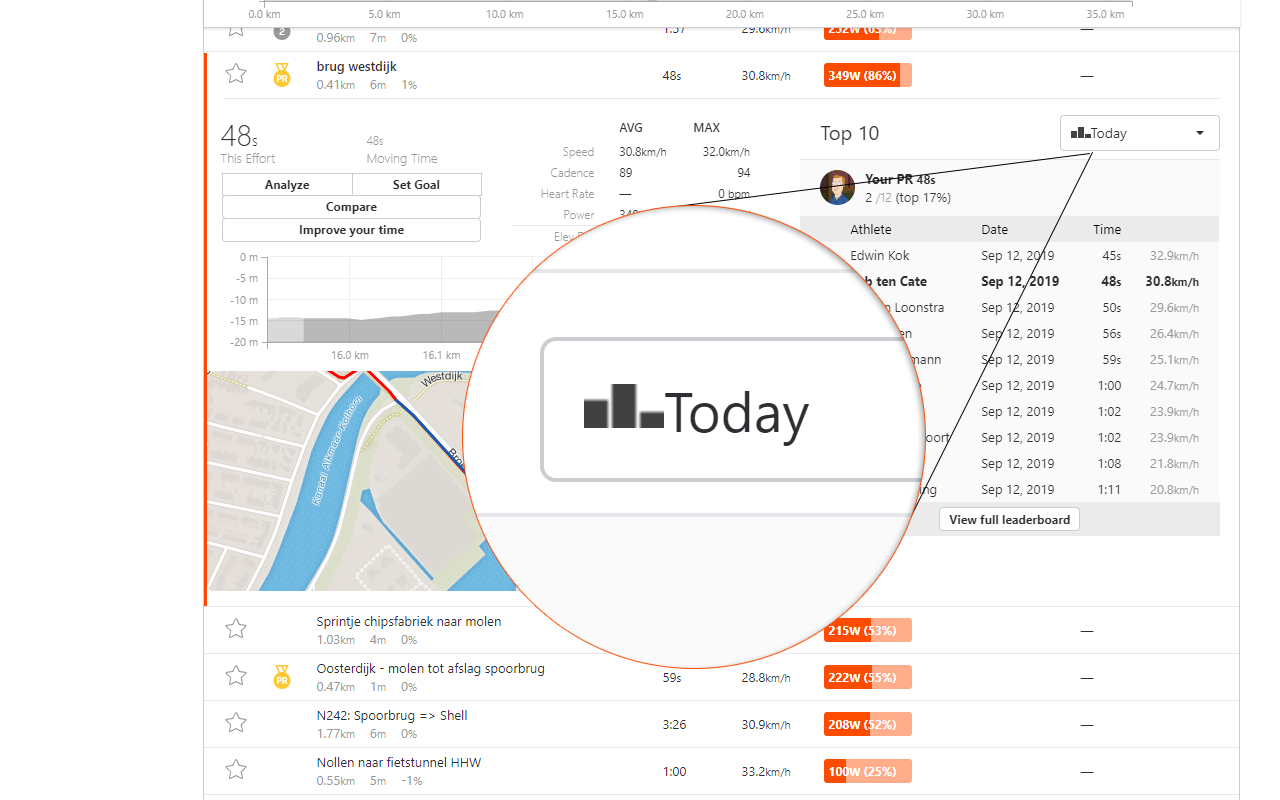Image resolution: width=1280 pixels, height=800 pixels.
Task: Click the Top 10 heading
Action: [850, 133]
